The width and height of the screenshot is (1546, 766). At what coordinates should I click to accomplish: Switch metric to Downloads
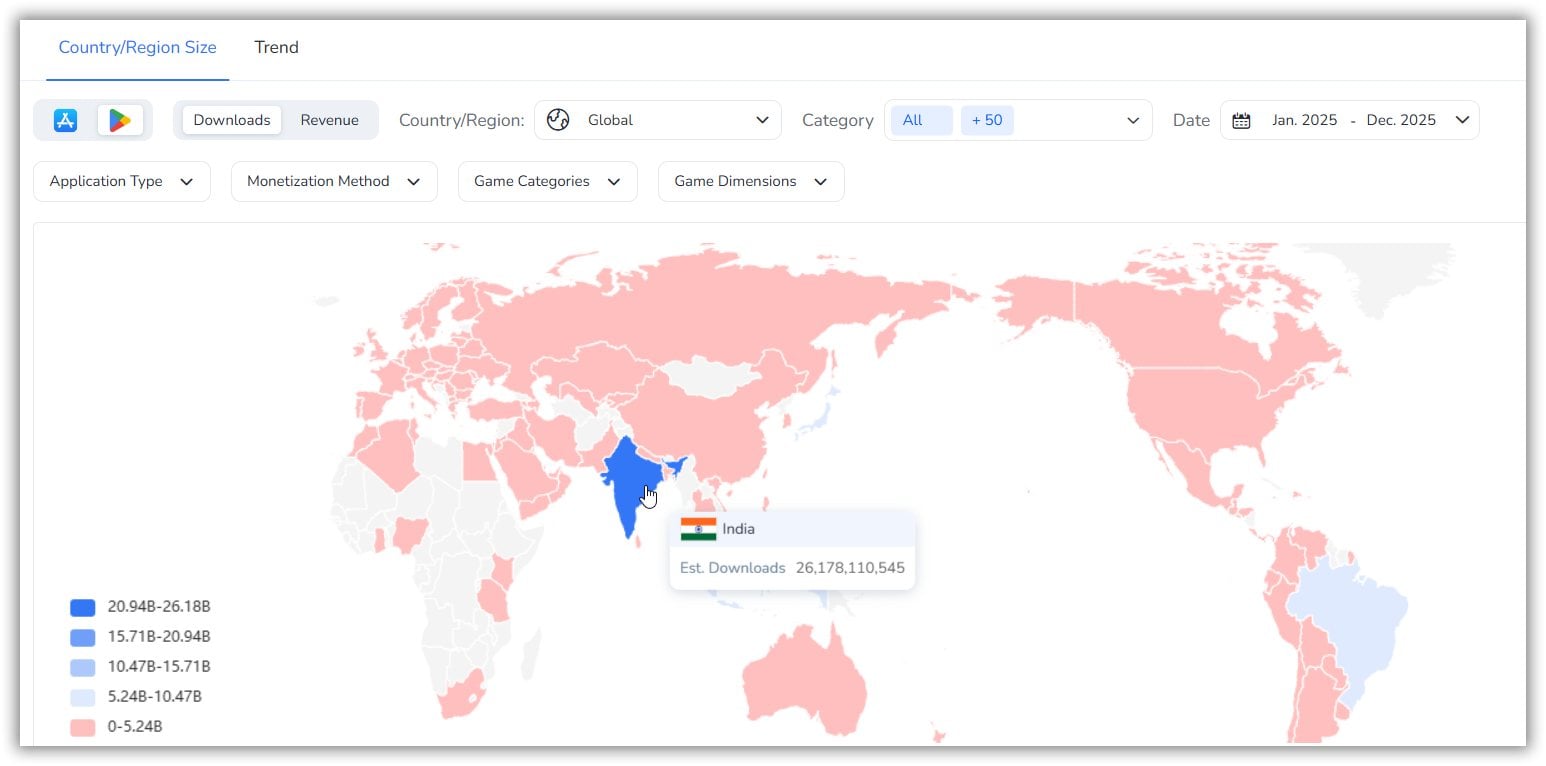click(x=232, y=120)
